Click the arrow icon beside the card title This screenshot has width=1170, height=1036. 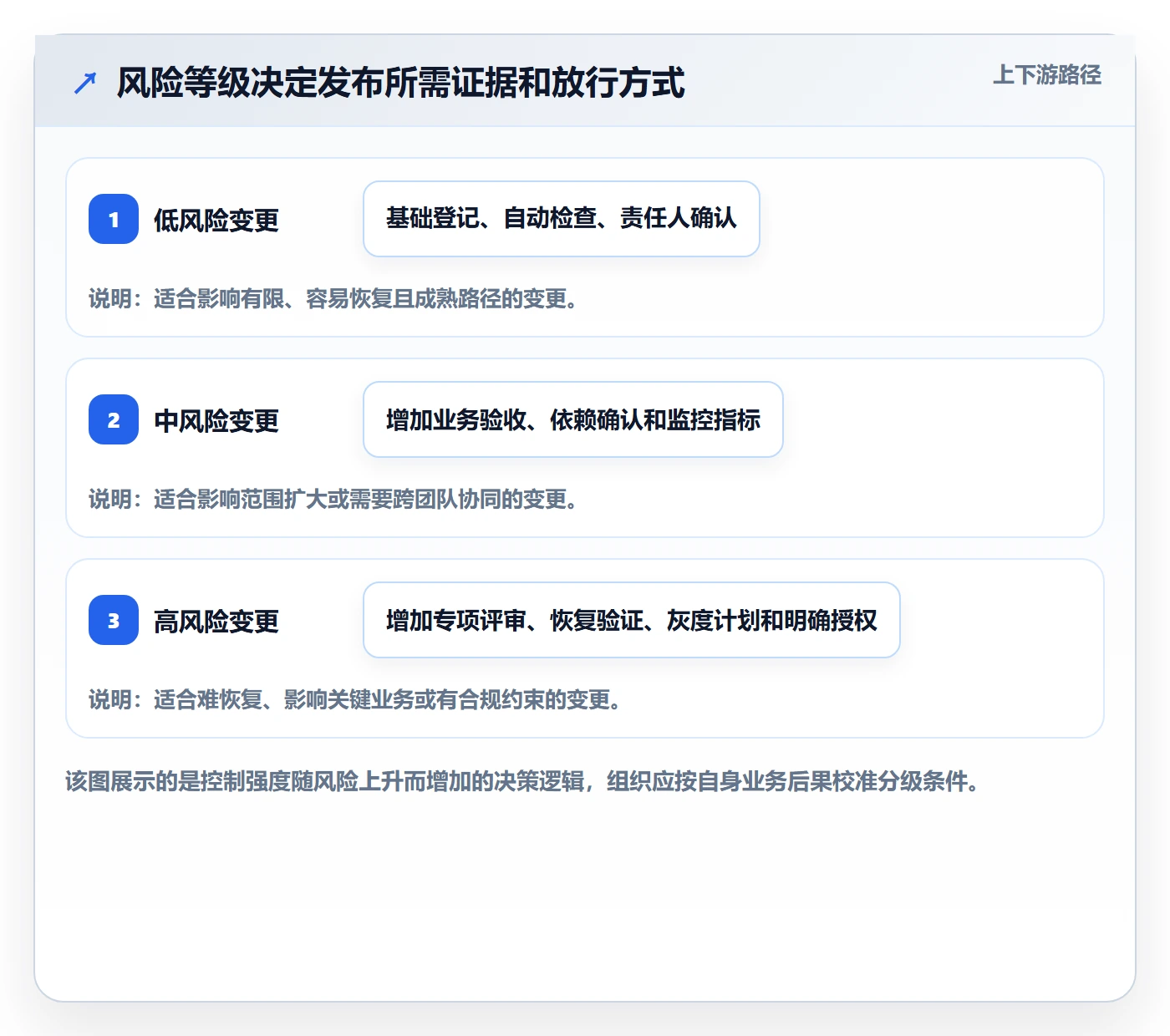(x=85, y=83)
